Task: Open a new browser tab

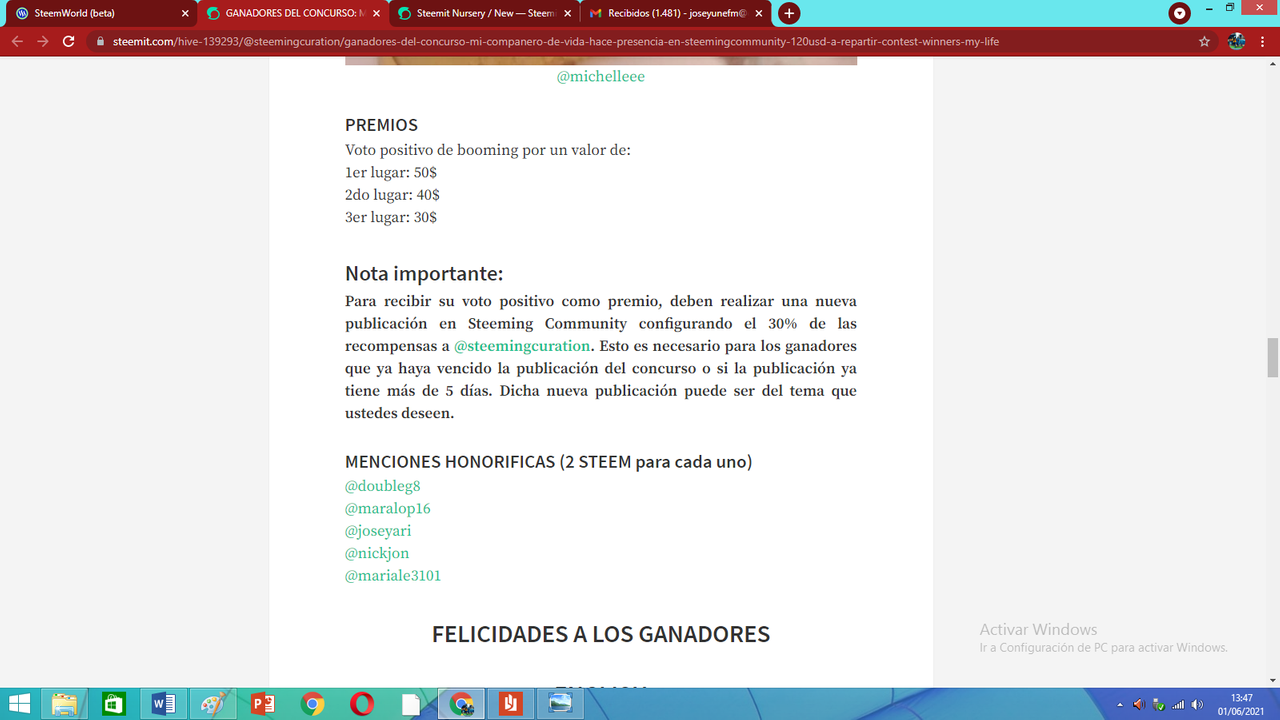Action: [x=789, y=14]
